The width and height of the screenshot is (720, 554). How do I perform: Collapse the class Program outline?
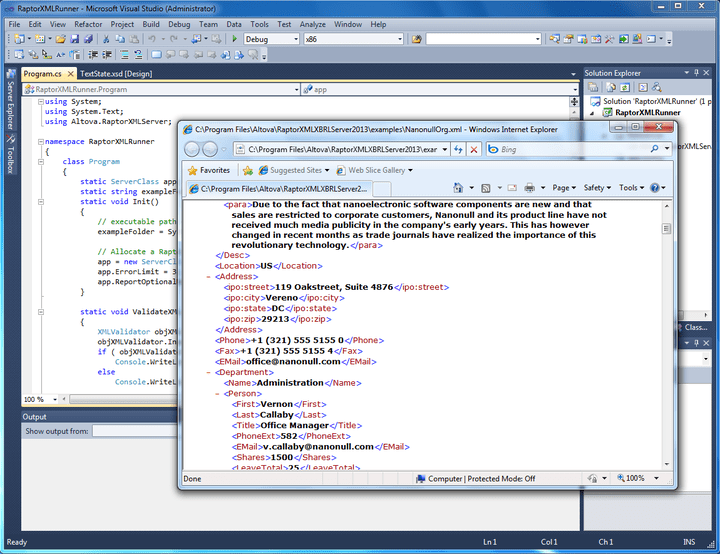pyautogui.click(x=41, y=162)
